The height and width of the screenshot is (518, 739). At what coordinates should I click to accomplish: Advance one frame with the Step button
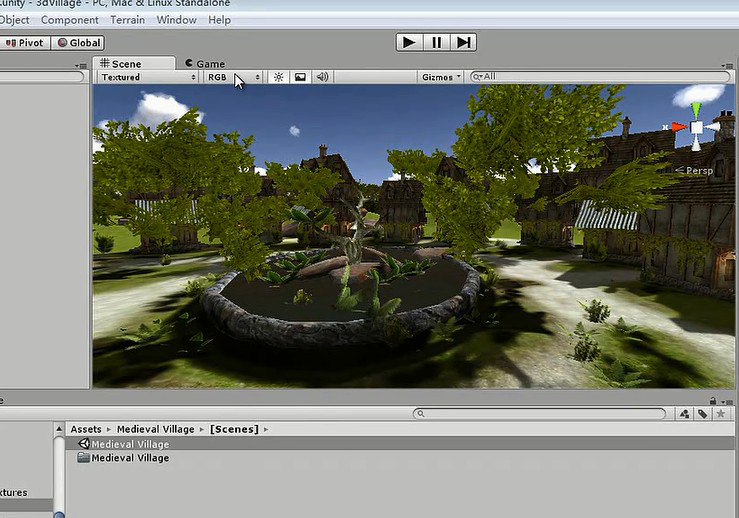(463, 42)
